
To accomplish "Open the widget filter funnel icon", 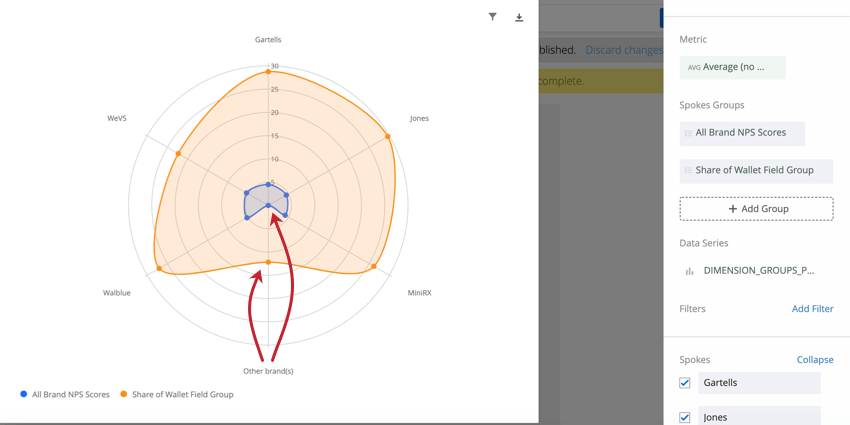I will 492,17.
